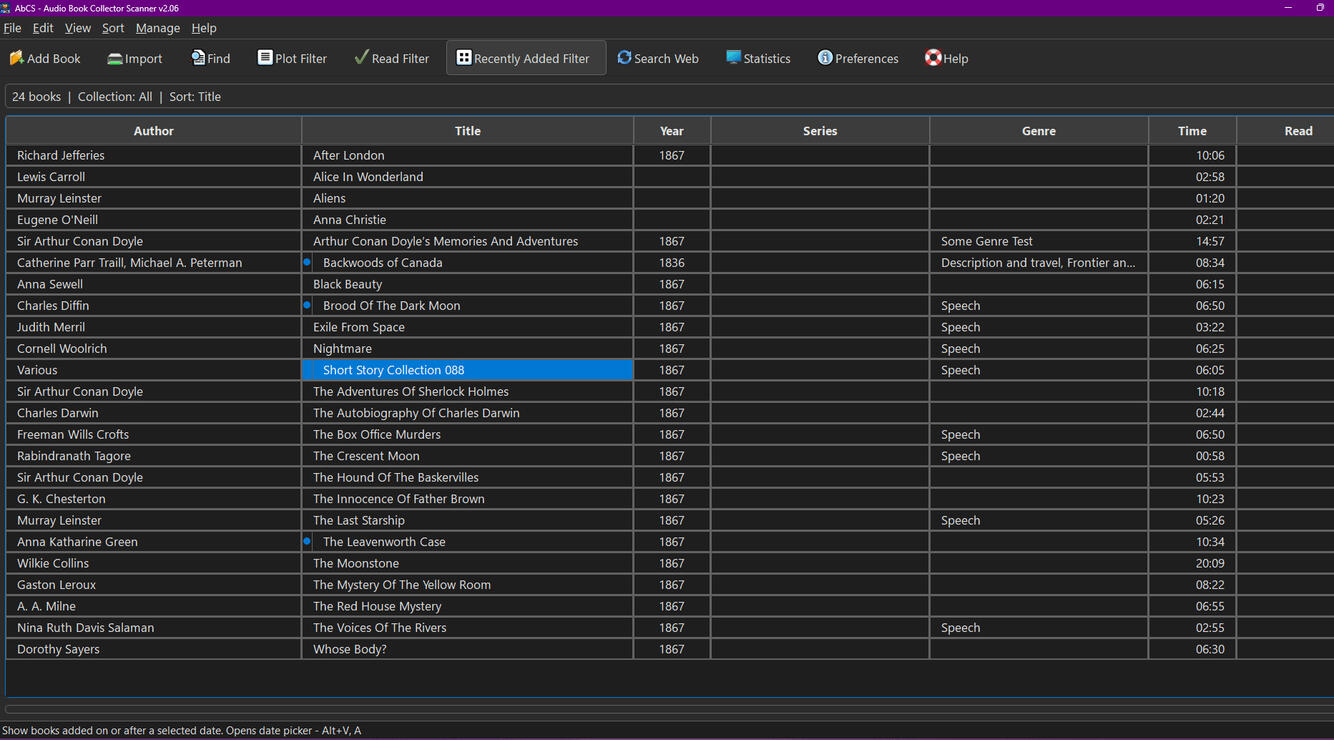
Task: Click the blue dot beside Backwoods Of Canada
Action: [x=308, y=262]
